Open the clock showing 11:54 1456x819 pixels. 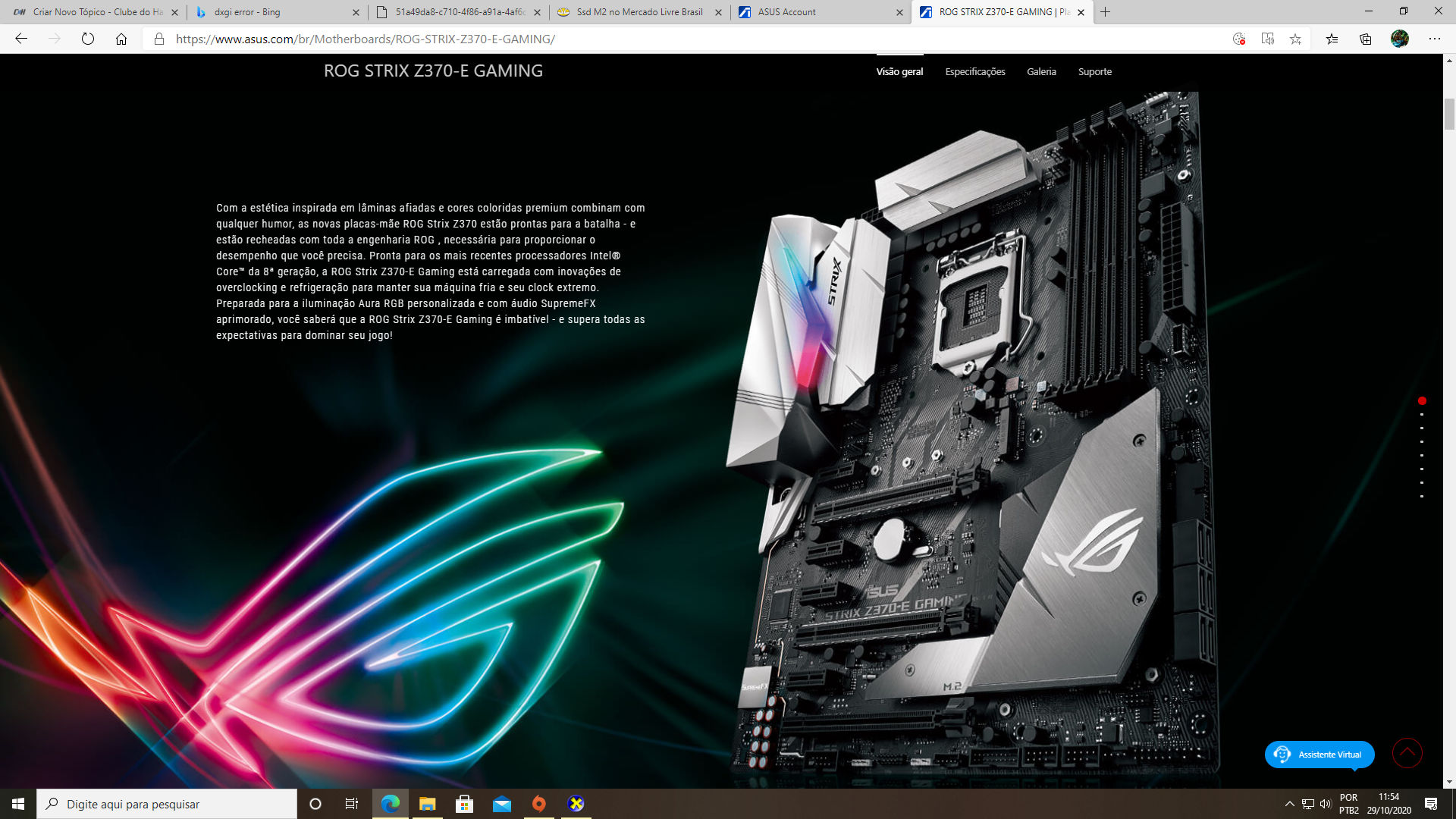[x=1389, y=804]
